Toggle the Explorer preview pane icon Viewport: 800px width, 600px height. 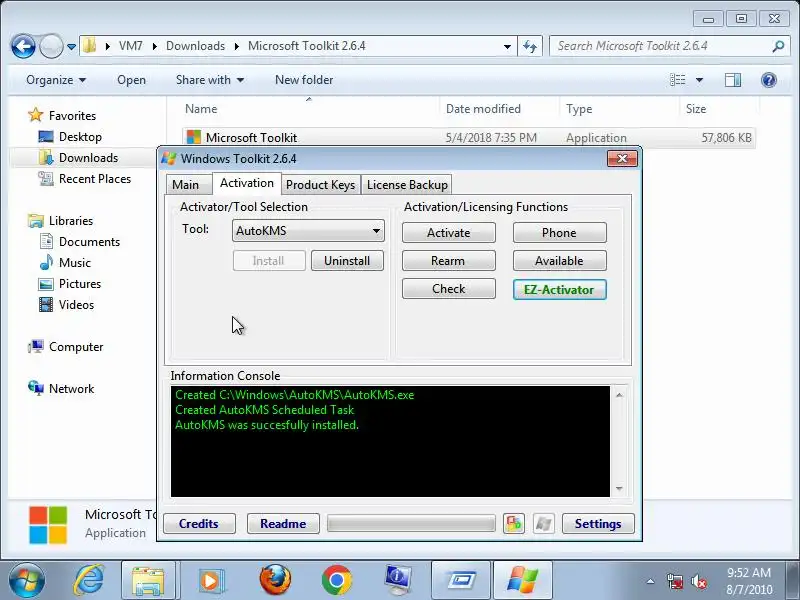(733, 80)
